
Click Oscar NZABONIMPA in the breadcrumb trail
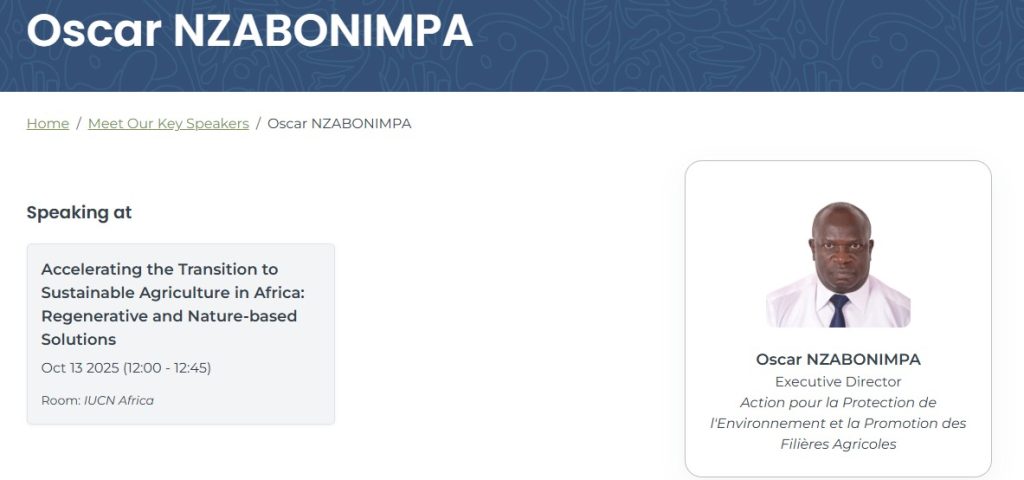pos(339,123)
